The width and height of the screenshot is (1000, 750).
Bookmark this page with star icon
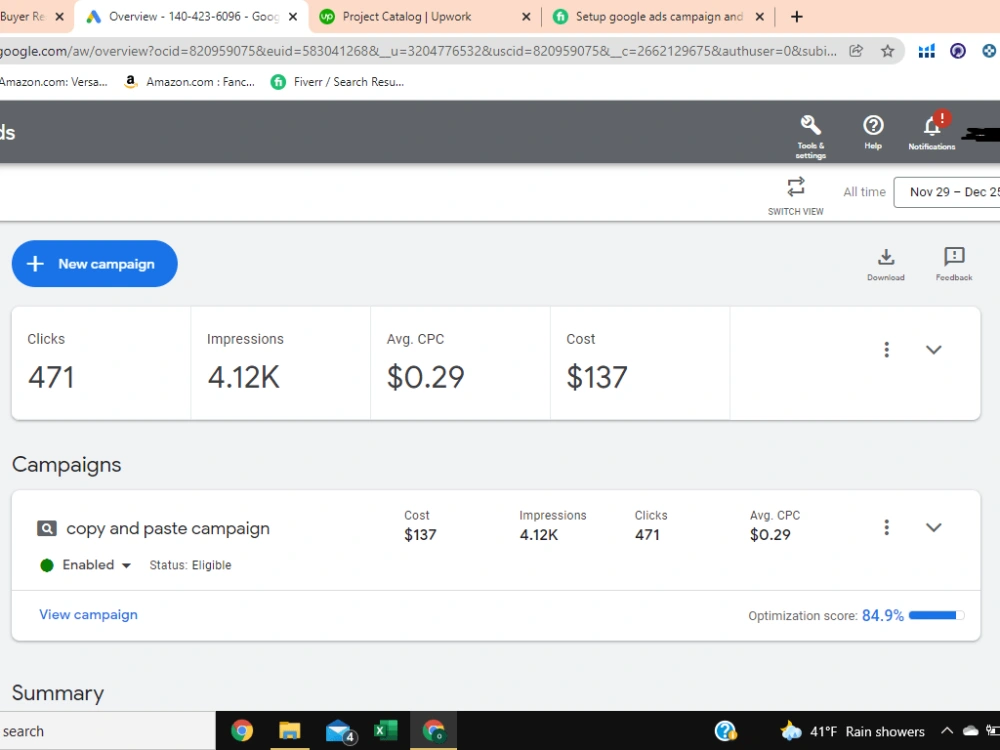coord(887,51)
